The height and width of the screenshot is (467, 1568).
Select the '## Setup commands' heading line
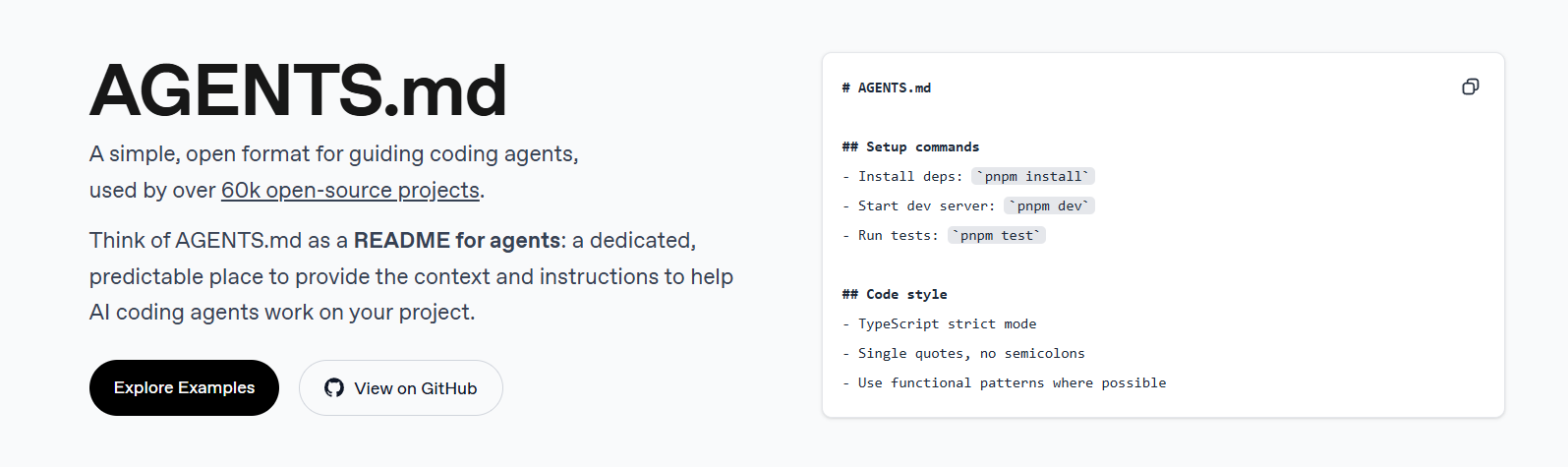click(910, 146)
